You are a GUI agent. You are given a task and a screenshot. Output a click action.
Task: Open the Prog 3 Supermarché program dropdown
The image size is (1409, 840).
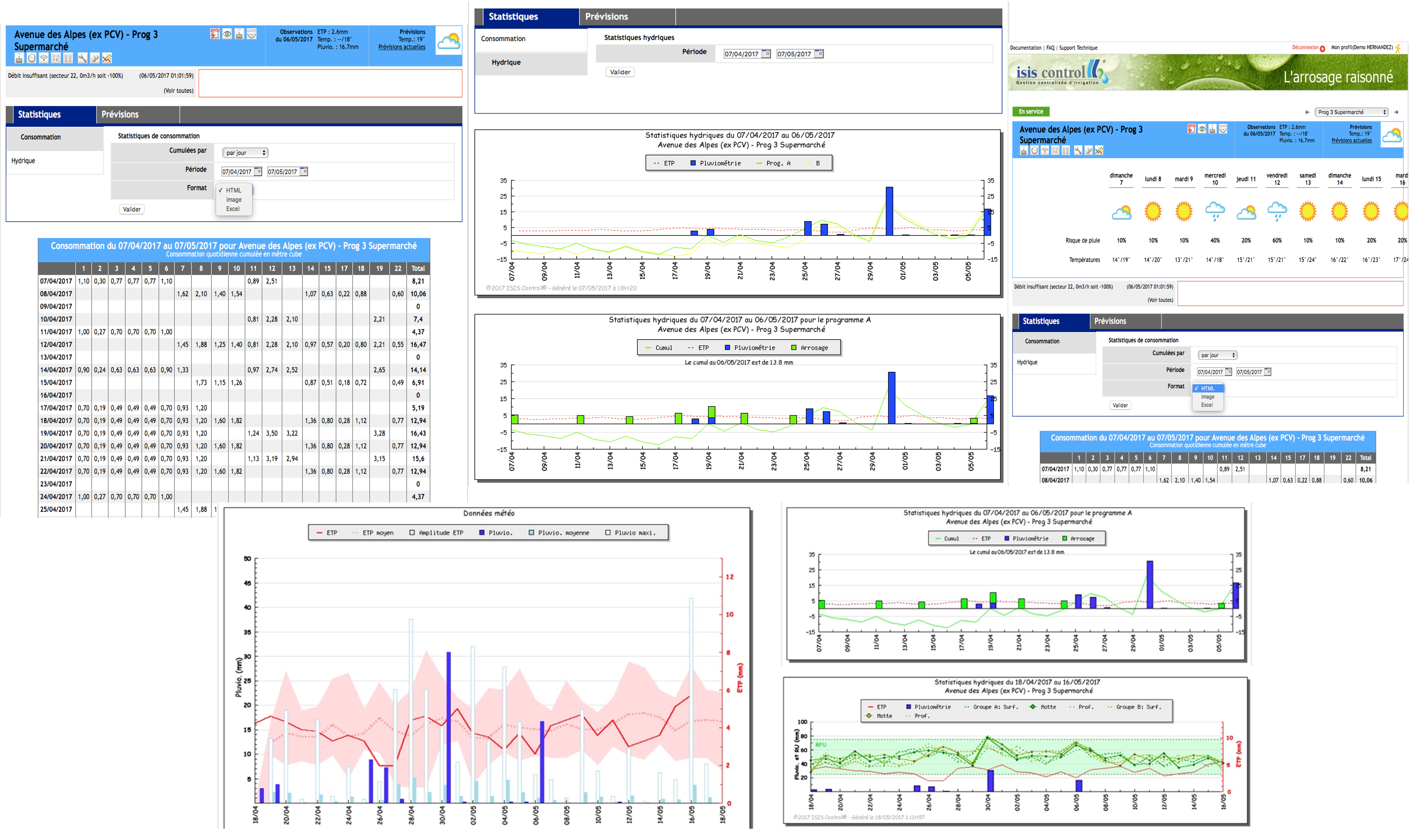1351,112
